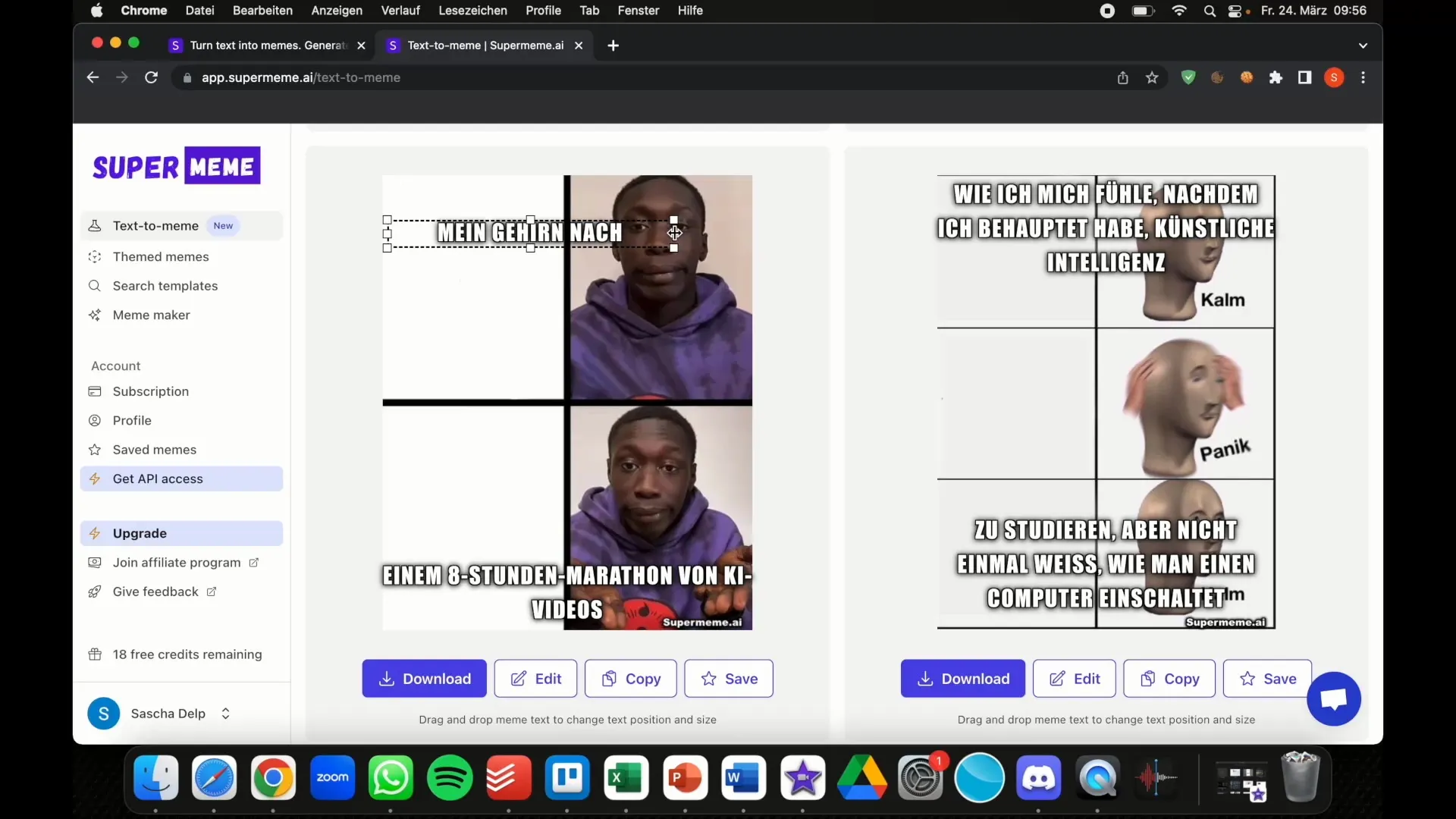
Task: Expand the Account section in sidebar
Action: [x=115, y=365]
